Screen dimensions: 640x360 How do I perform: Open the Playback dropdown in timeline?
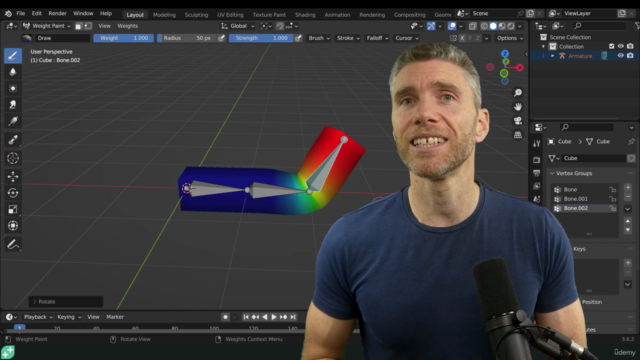tap(38, 317)
